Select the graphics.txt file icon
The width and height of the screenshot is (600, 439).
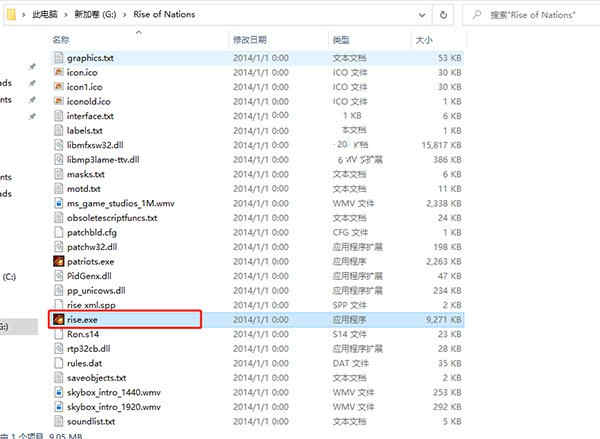tap(59, 58)
